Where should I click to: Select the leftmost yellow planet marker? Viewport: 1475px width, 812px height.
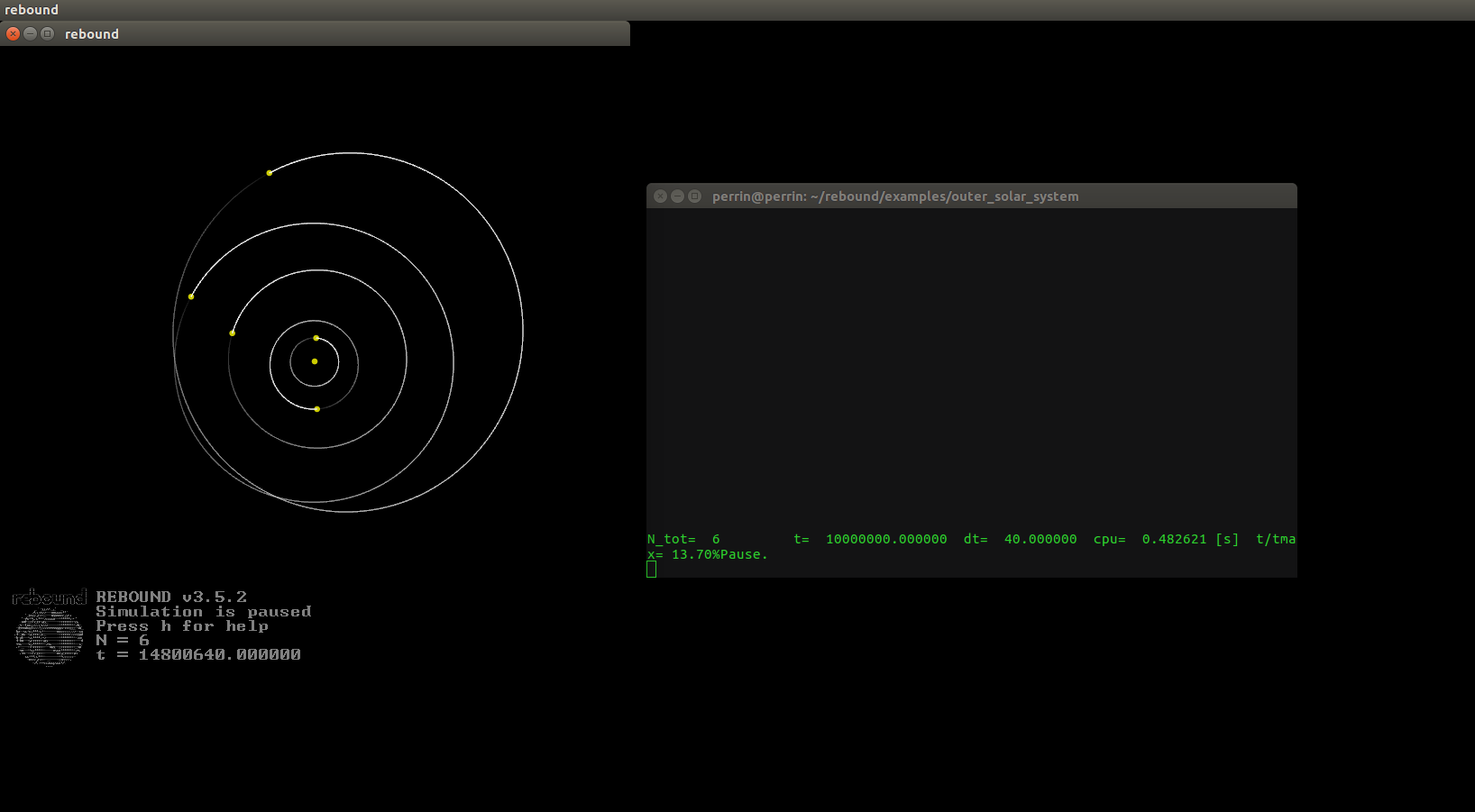point(191,296)
